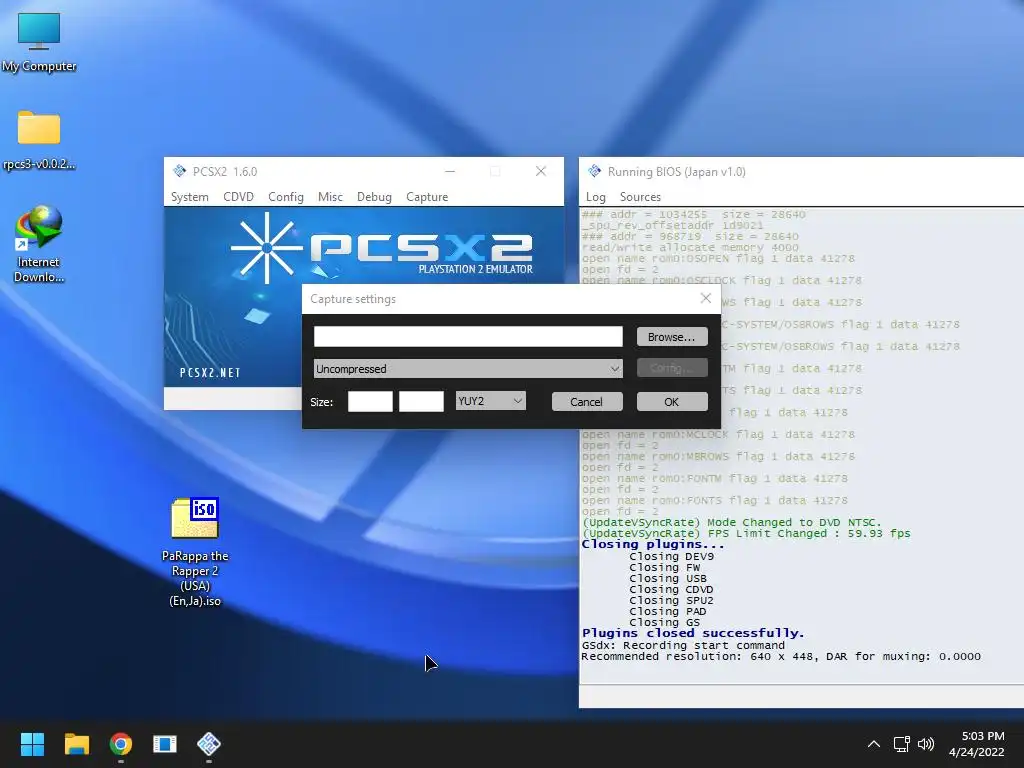Click the 'Closing USB' log line
The image size is (1024, 768).
tap(667, 578)
